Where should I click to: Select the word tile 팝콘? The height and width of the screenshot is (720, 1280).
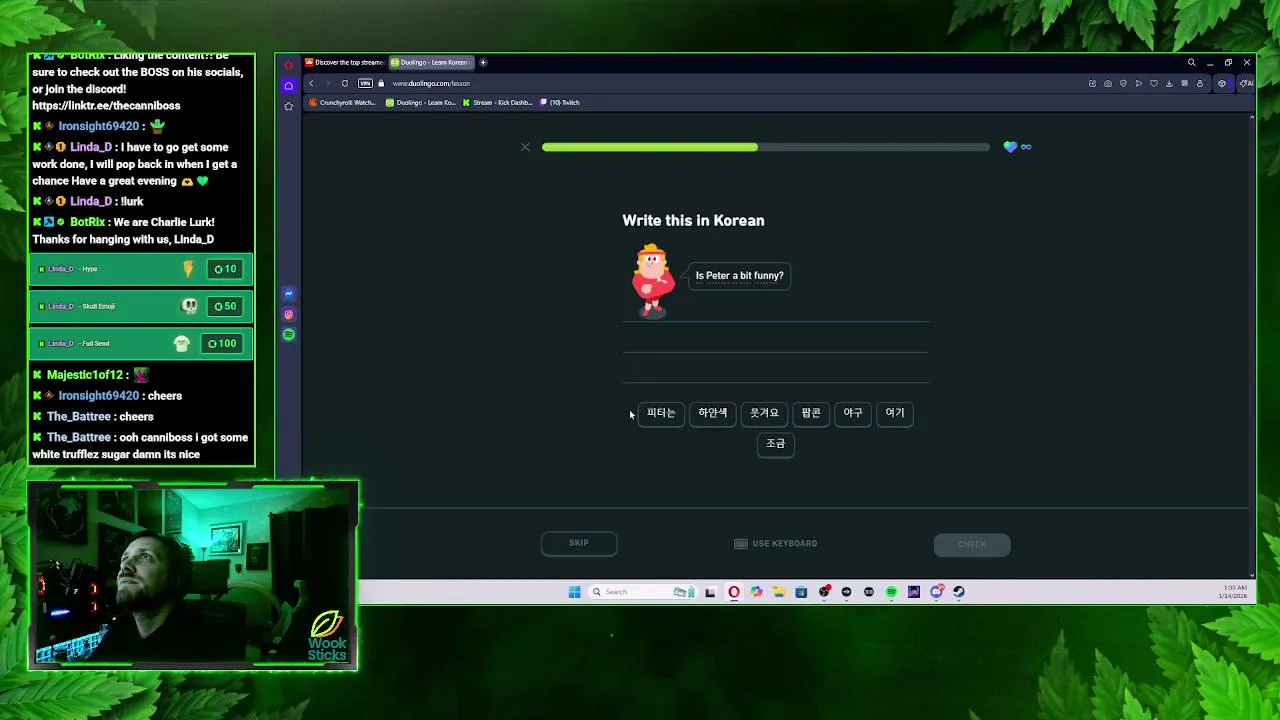811,413
